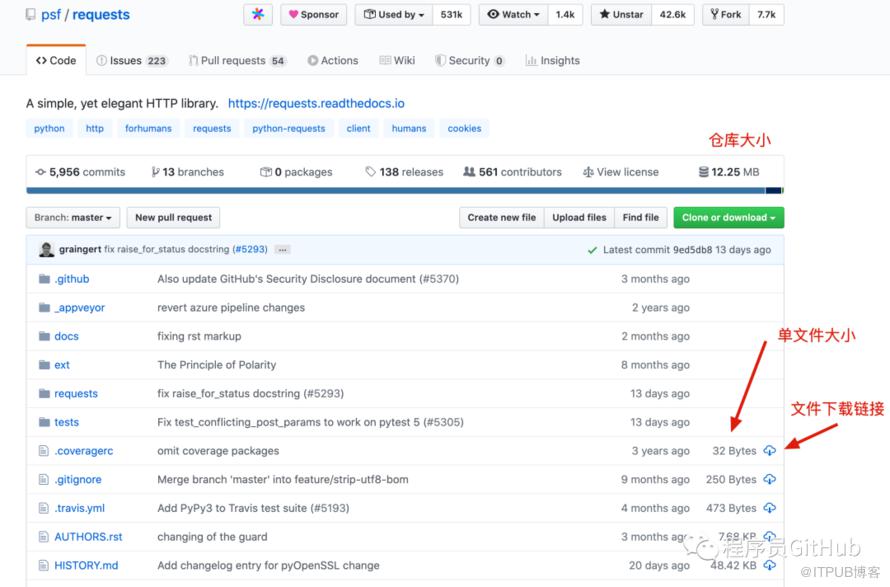This screenshot has width=890, height=587.
Task: Open the .travis.yml file
Action: (79, 508)
